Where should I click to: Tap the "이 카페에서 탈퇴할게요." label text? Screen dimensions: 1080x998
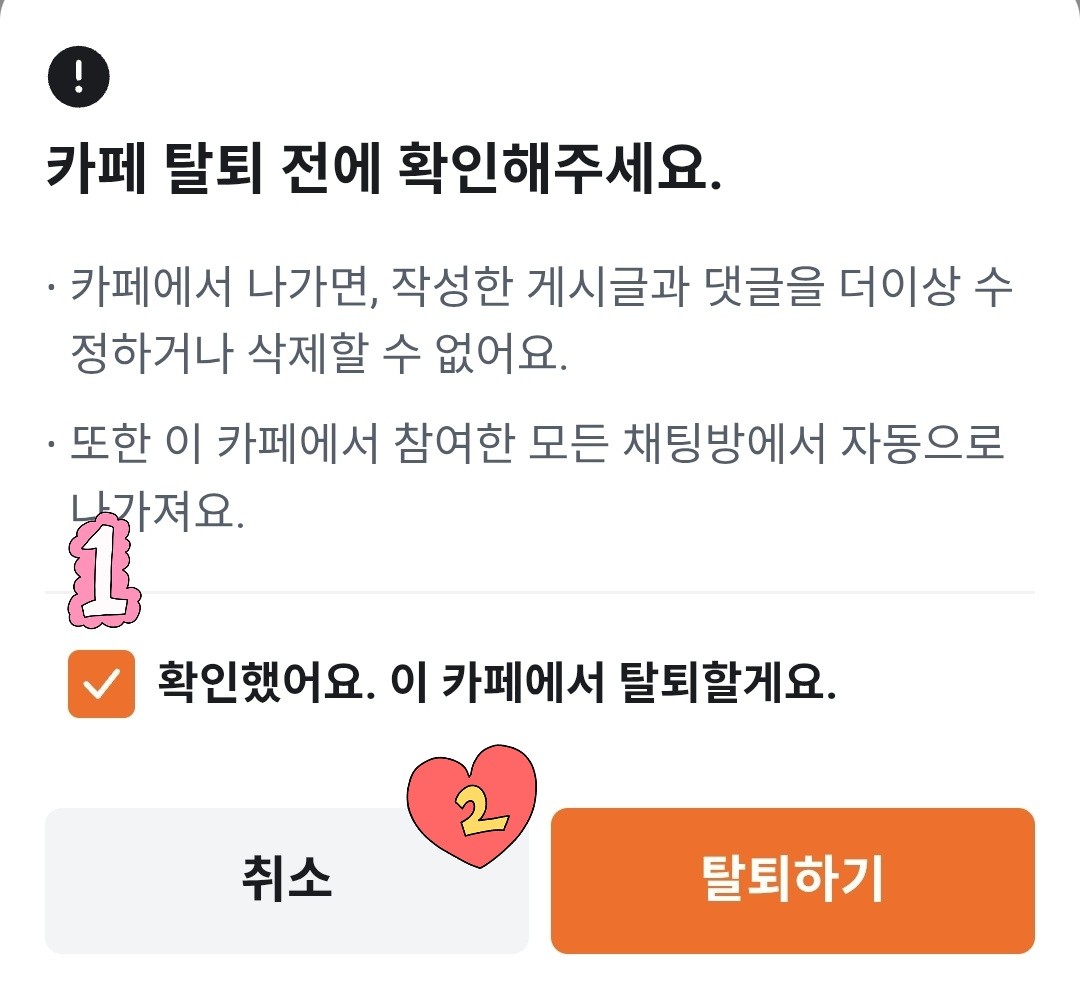click(x=612, y=684)
